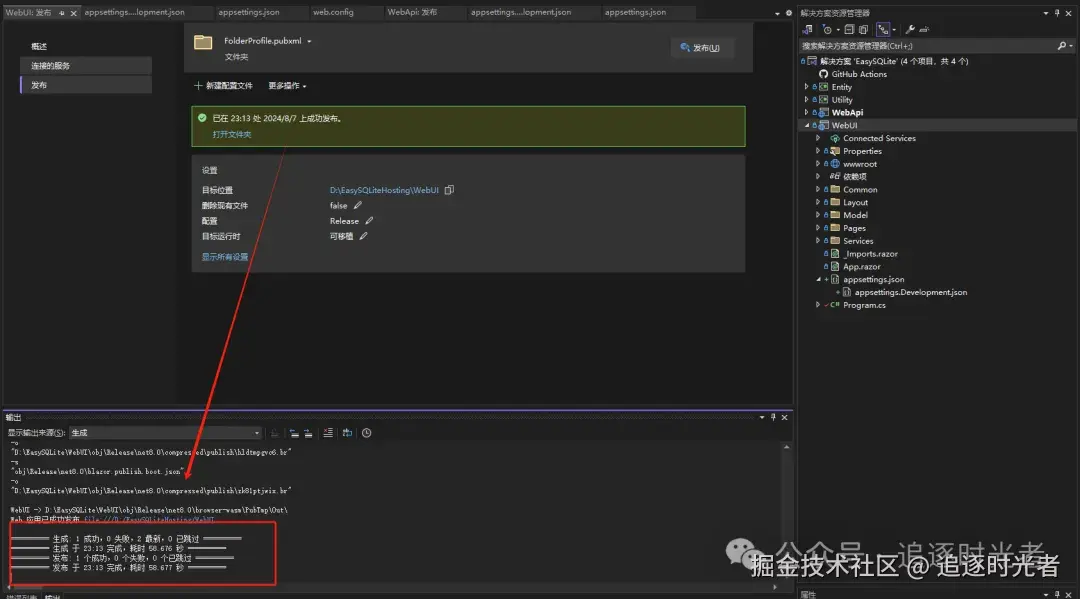Edit the 删除现有文件 false setting pencil
1080x599 pixels.
(x=357, y=205)
